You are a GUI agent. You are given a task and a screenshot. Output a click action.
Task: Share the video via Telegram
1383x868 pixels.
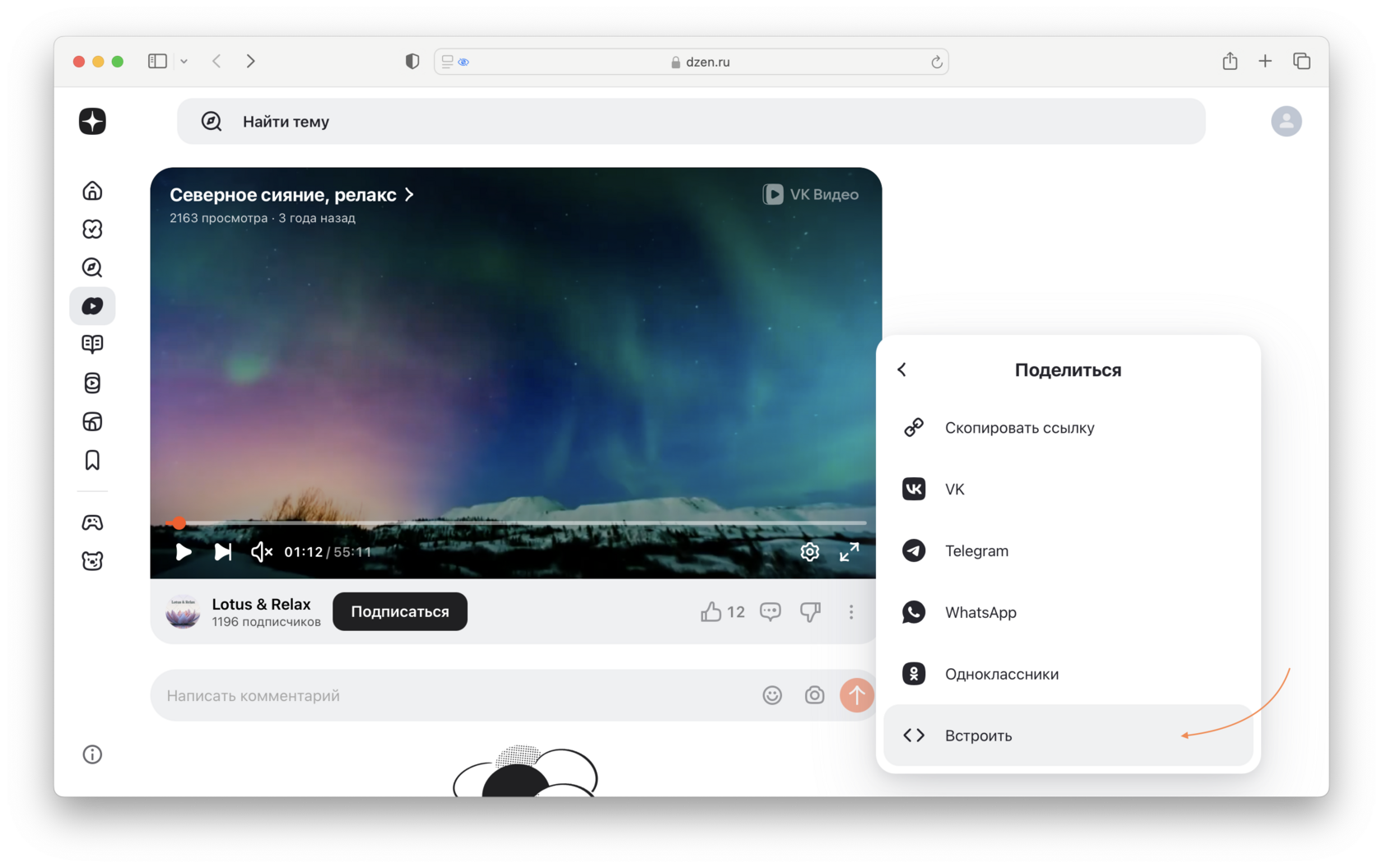pos(1068,550)
